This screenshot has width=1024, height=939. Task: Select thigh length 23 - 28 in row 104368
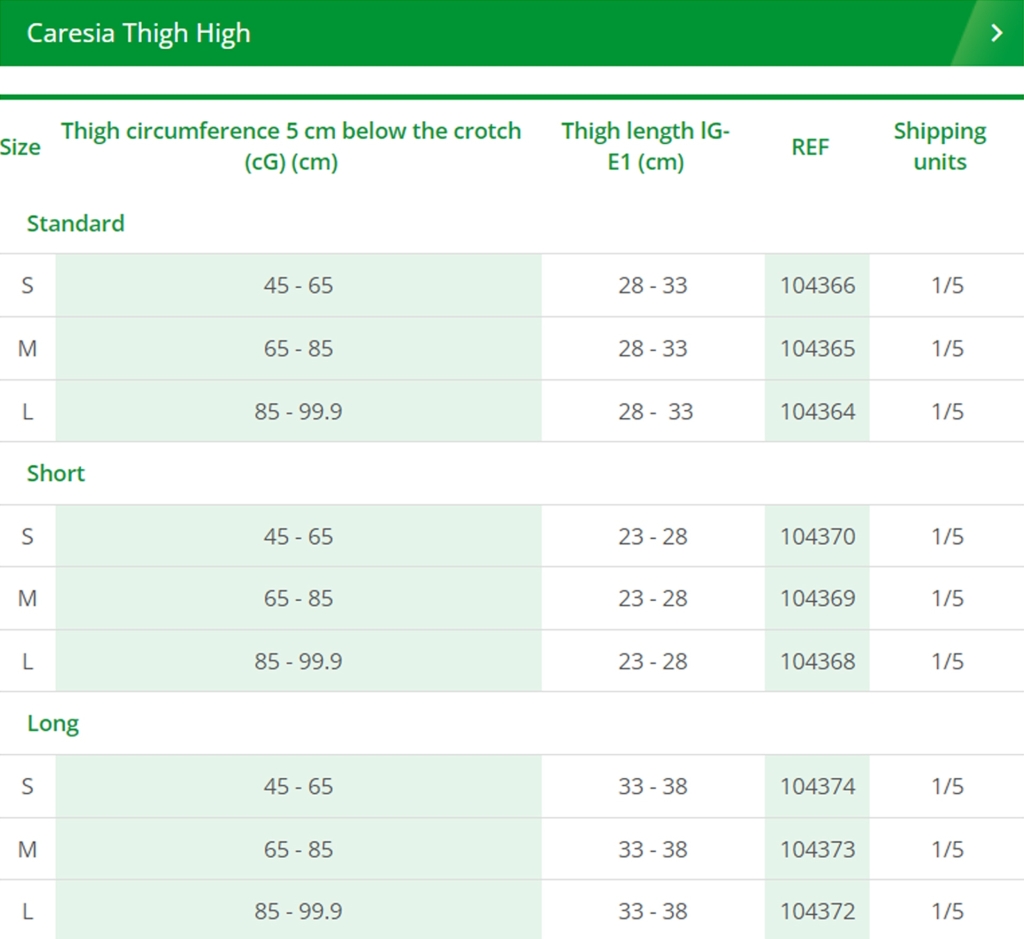point(653,661)
